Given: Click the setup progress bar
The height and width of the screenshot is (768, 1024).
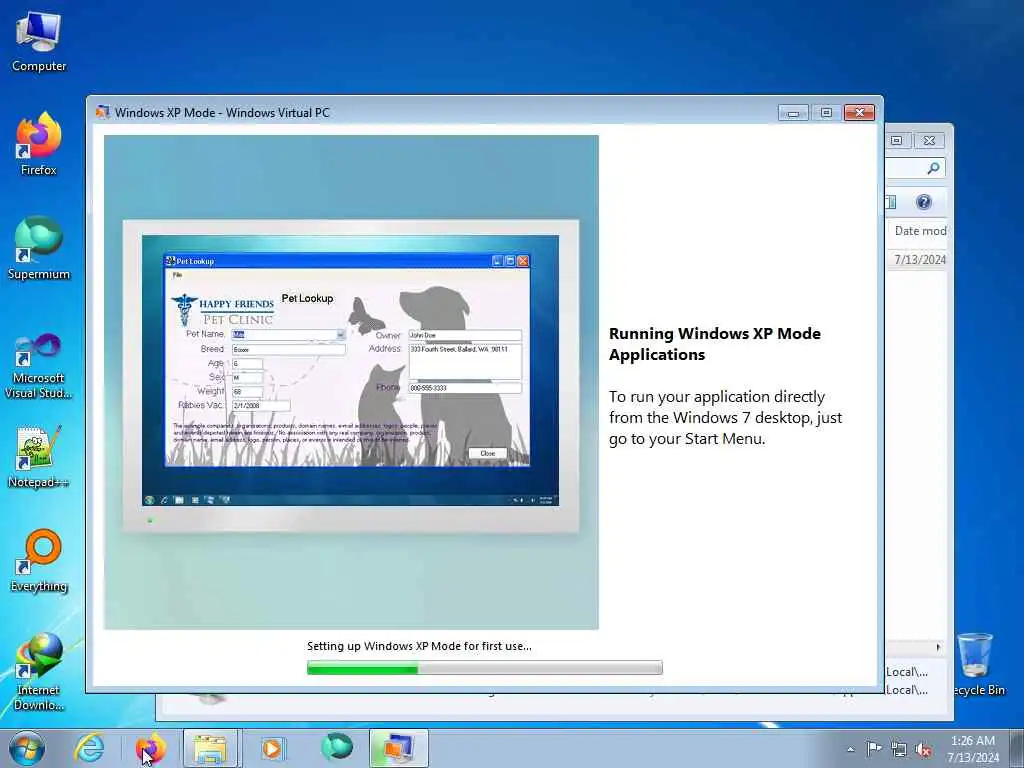Looking at the screenshot, I should click(485, 667).
